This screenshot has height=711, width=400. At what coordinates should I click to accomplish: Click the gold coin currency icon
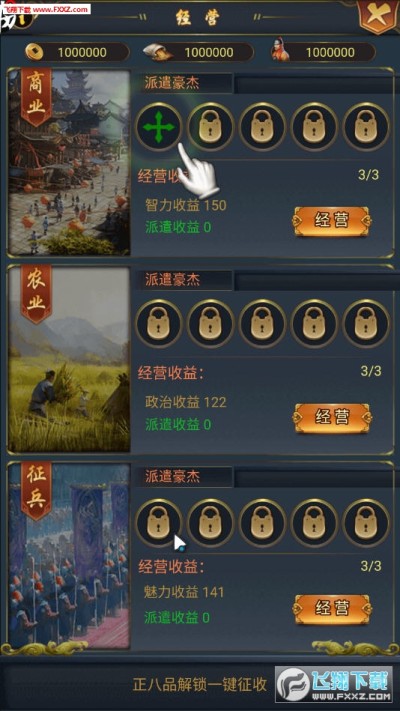point(34,52)
